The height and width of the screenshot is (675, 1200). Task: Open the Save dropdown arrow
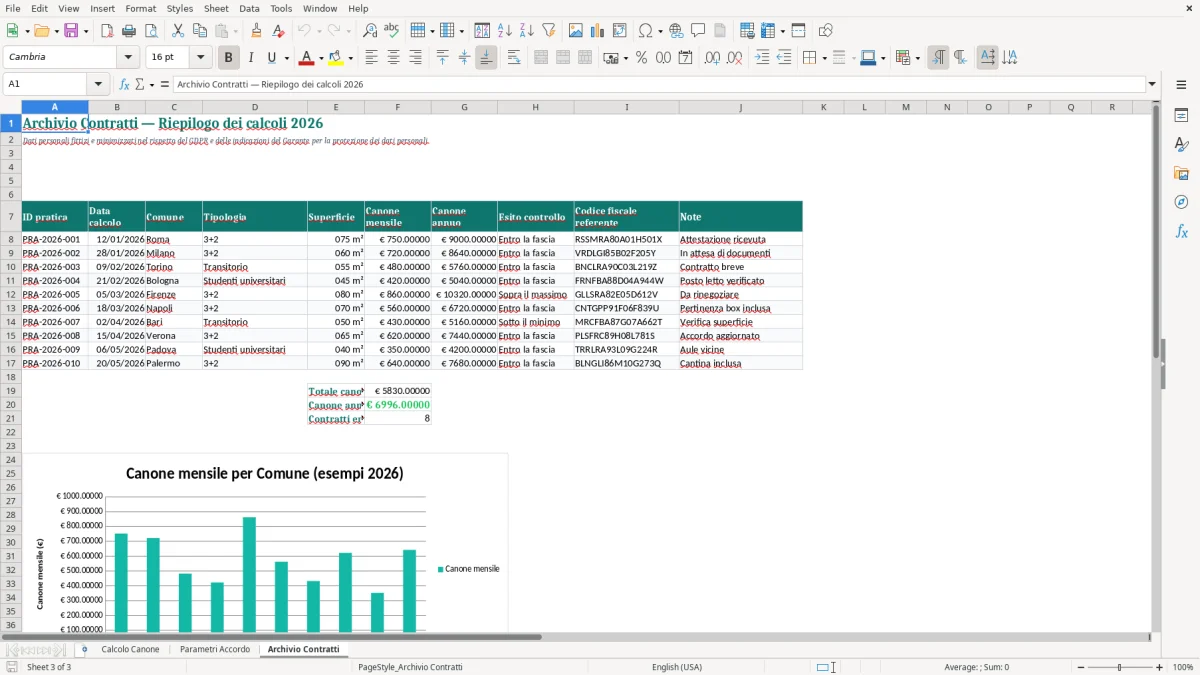click(x=85, y=30)
